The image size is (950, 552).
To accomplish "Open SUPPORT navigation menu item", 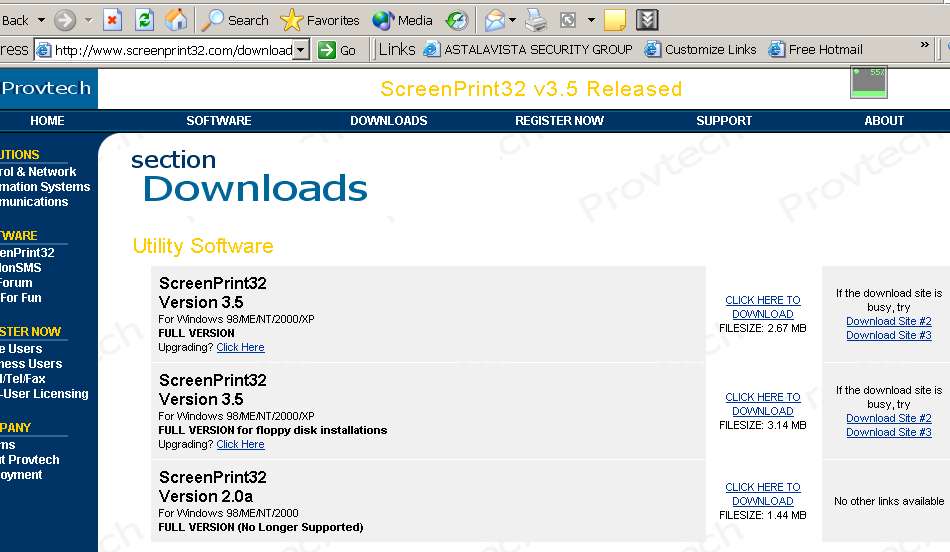I will click(724, 121).
